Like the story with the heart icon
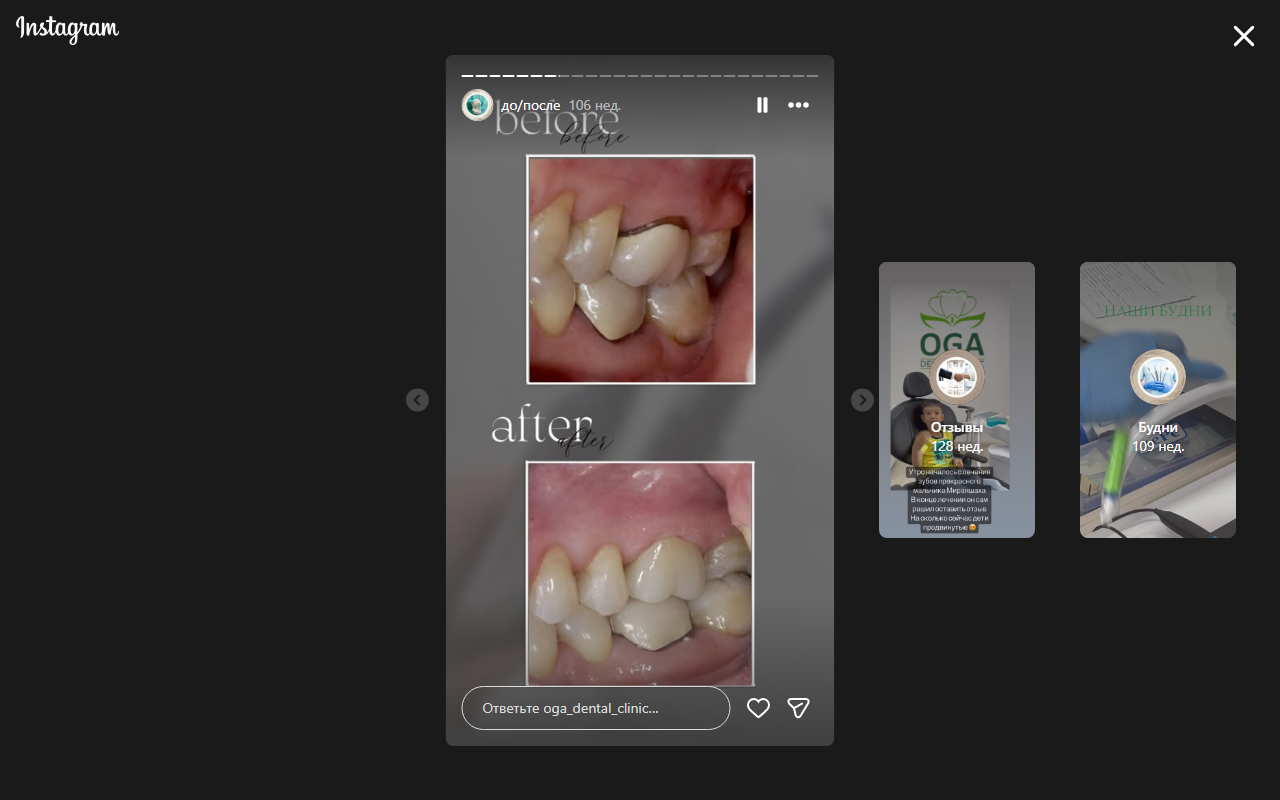This screenshot has height=800, width=1280. pyautogui.click(x=759, y=708)
